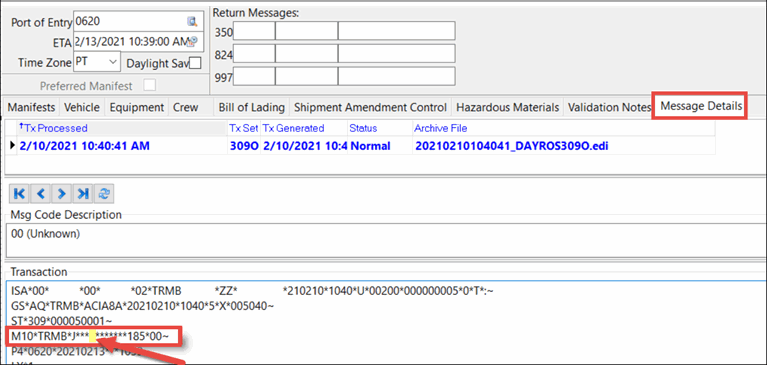Go to first message record
The image size is (767, 365).
click(20, 194)
